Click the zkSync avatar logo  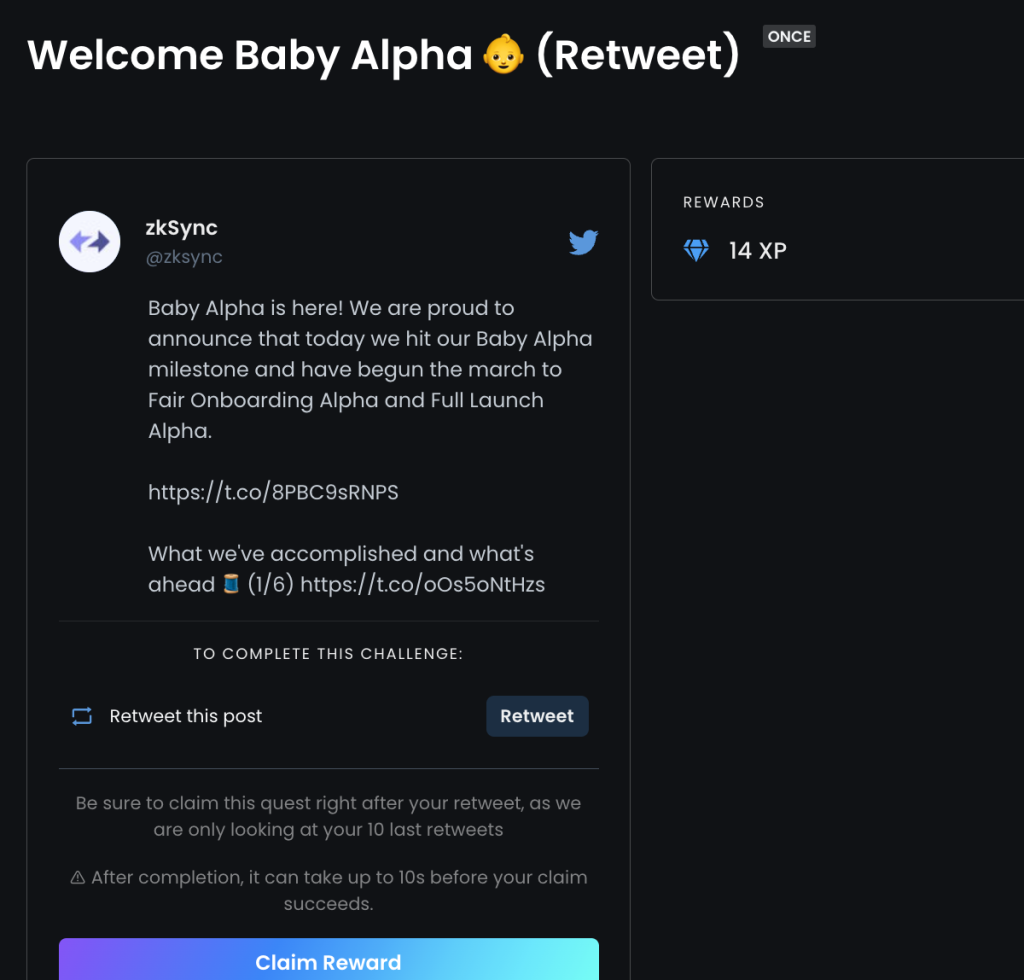click(x=89, y=242)
